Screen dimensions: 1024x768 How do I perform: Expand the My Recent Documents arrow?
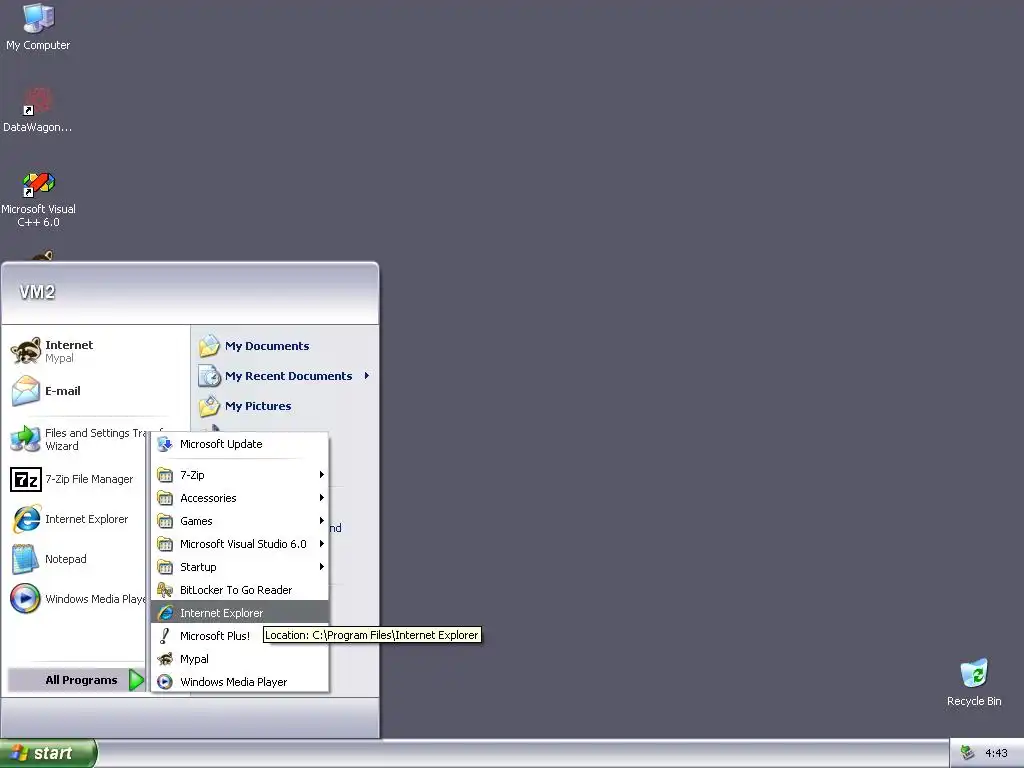pos(366,376)
